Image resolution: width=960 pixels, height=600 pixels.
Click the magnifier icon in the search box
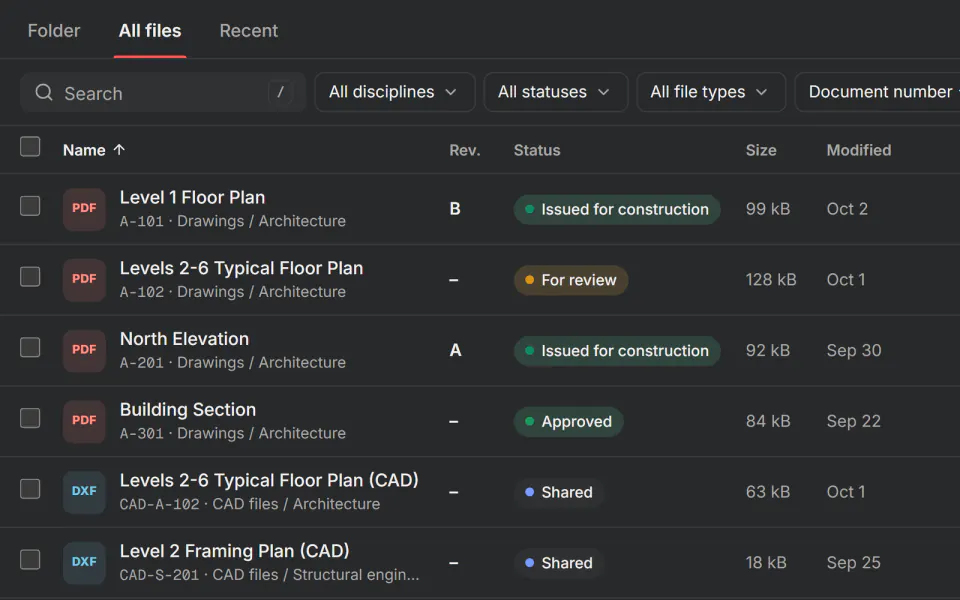(x=43, y=92)
